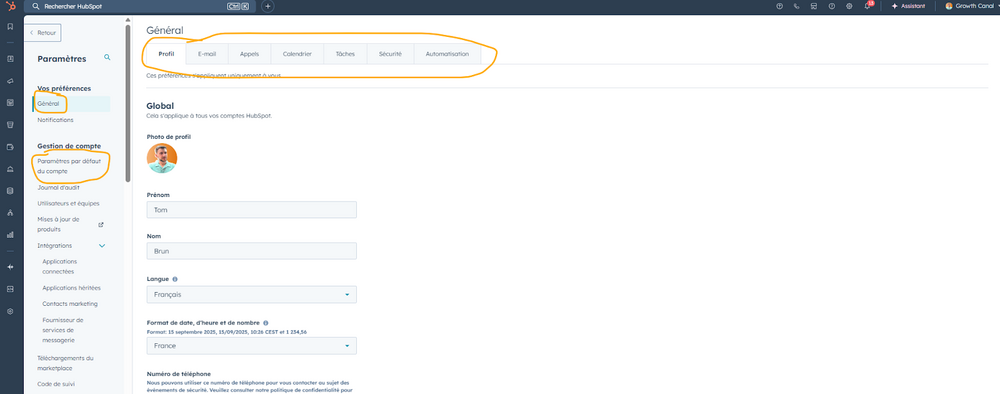Open Contacts marketing

tap(70, 304)
